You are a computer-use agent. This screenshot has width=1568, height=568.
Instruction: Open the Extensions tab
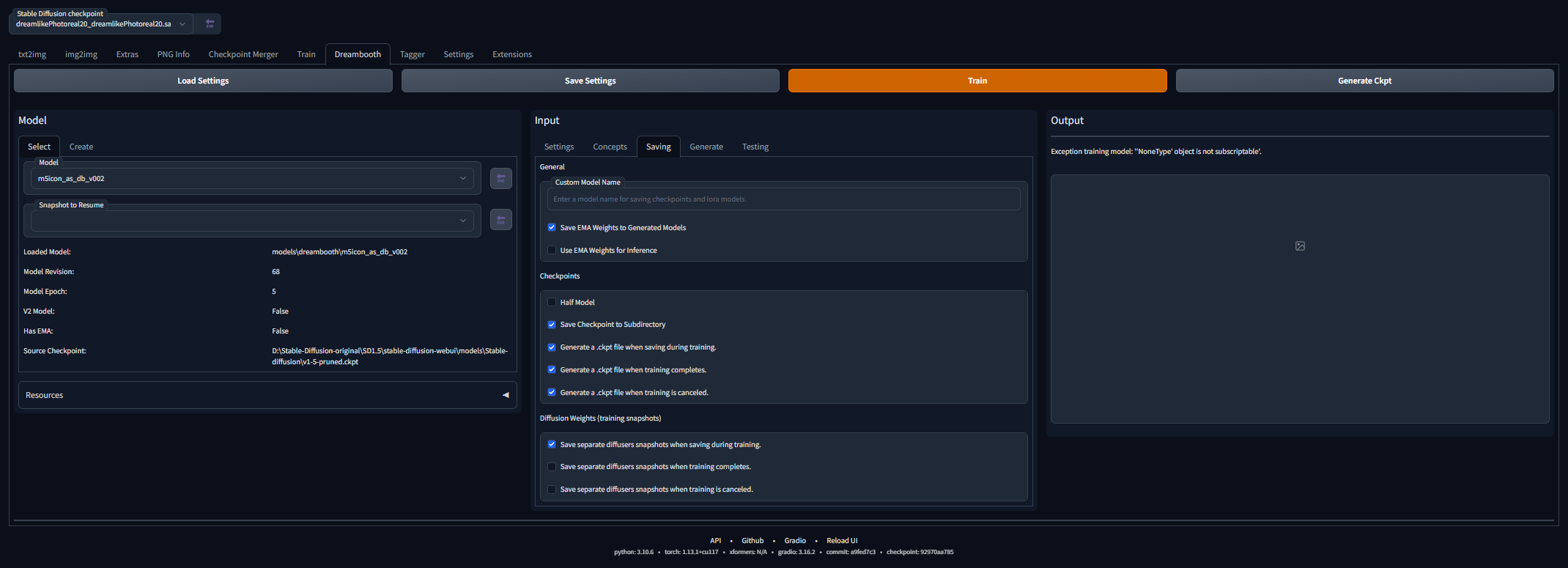tap(512, 54)
